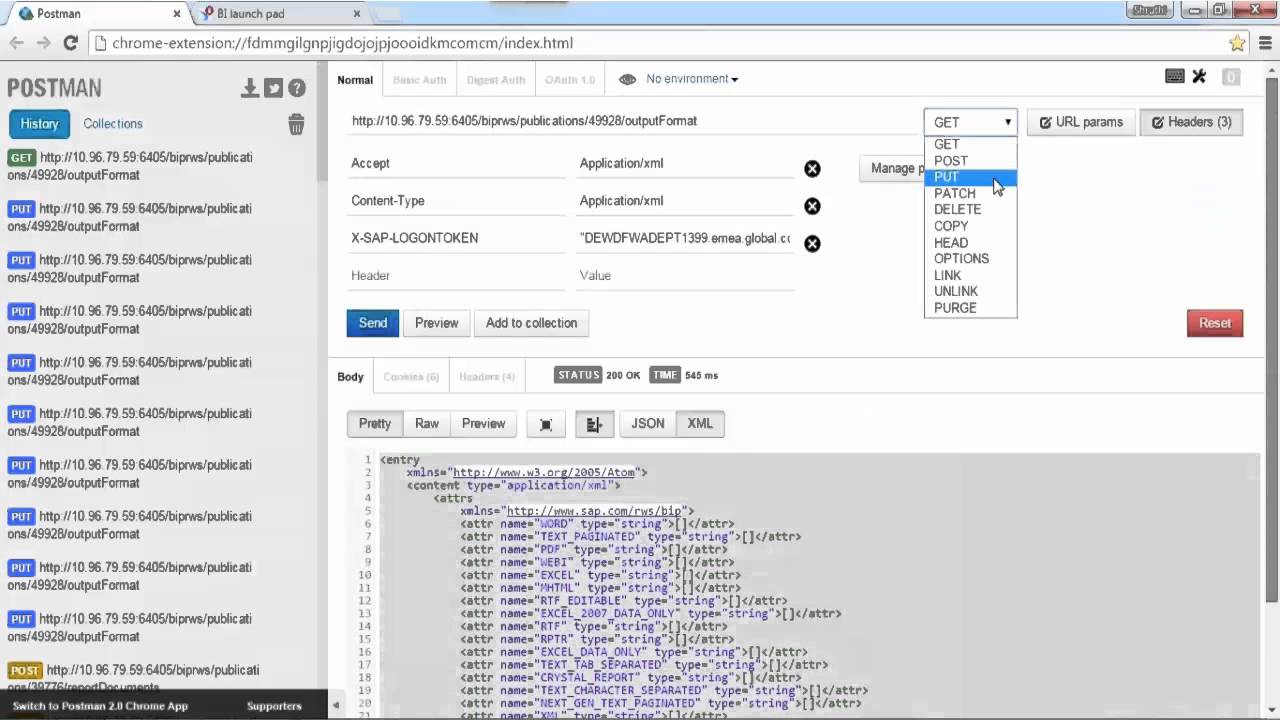1280x720 pixels.
Task: Open keyboard shortcuts icon at top right
Action: pyautogui.click(x=1175, y=76)
